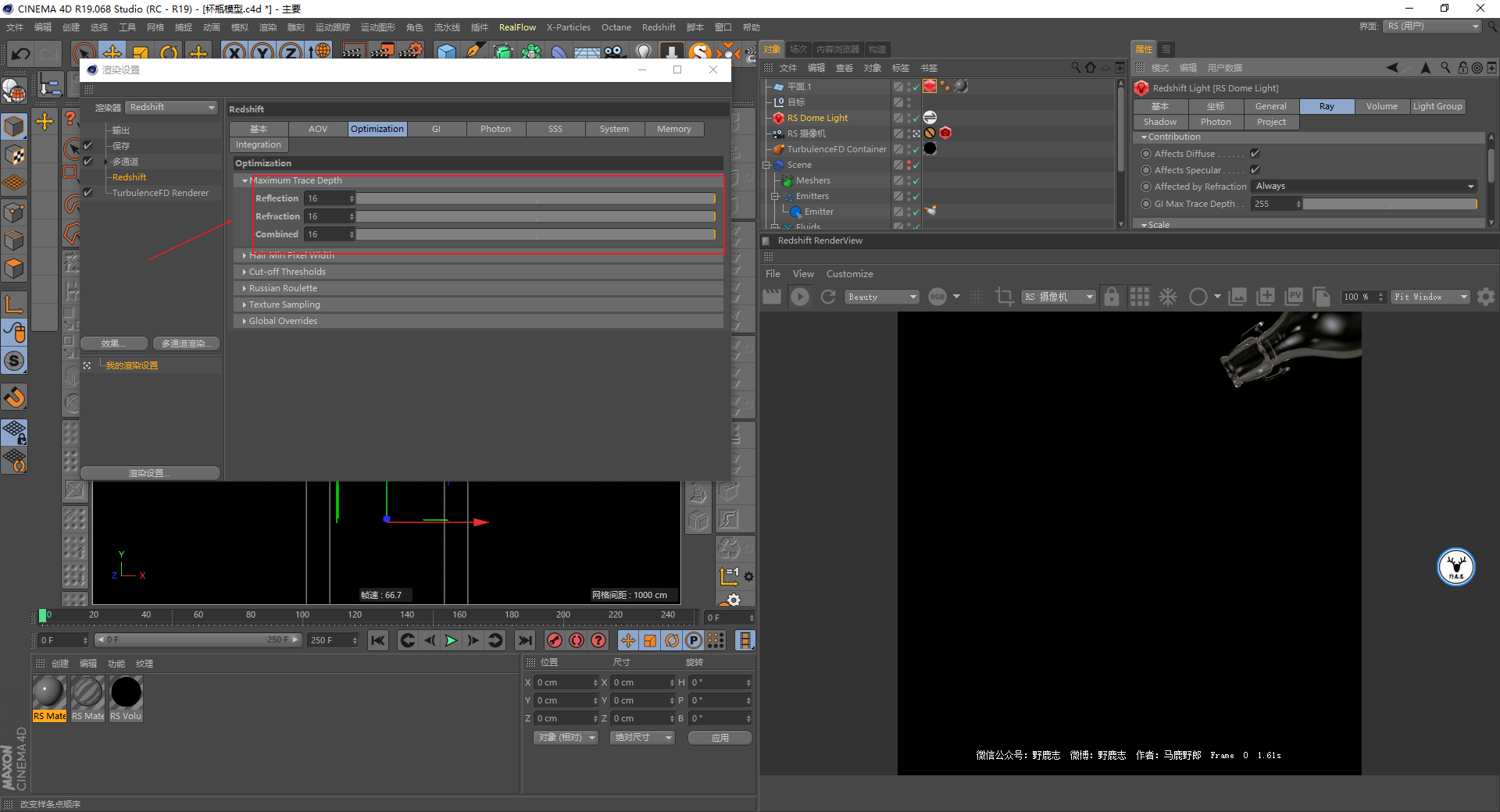Viewport: 1500px width, 812px height.
Task: Open the renderer Redshift dropdown
Action: [171, 108]
